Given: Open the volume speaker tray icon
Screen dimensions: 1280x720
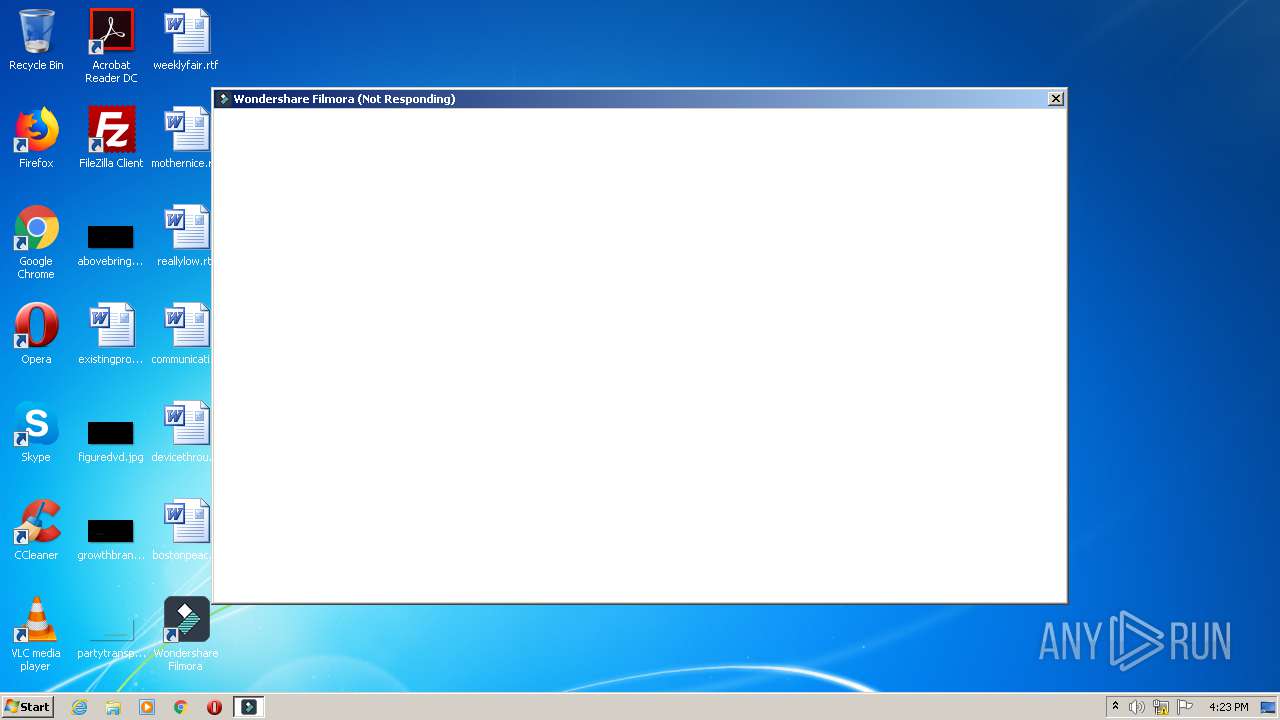Looking at the screenshot, I should pos(1137,707).
